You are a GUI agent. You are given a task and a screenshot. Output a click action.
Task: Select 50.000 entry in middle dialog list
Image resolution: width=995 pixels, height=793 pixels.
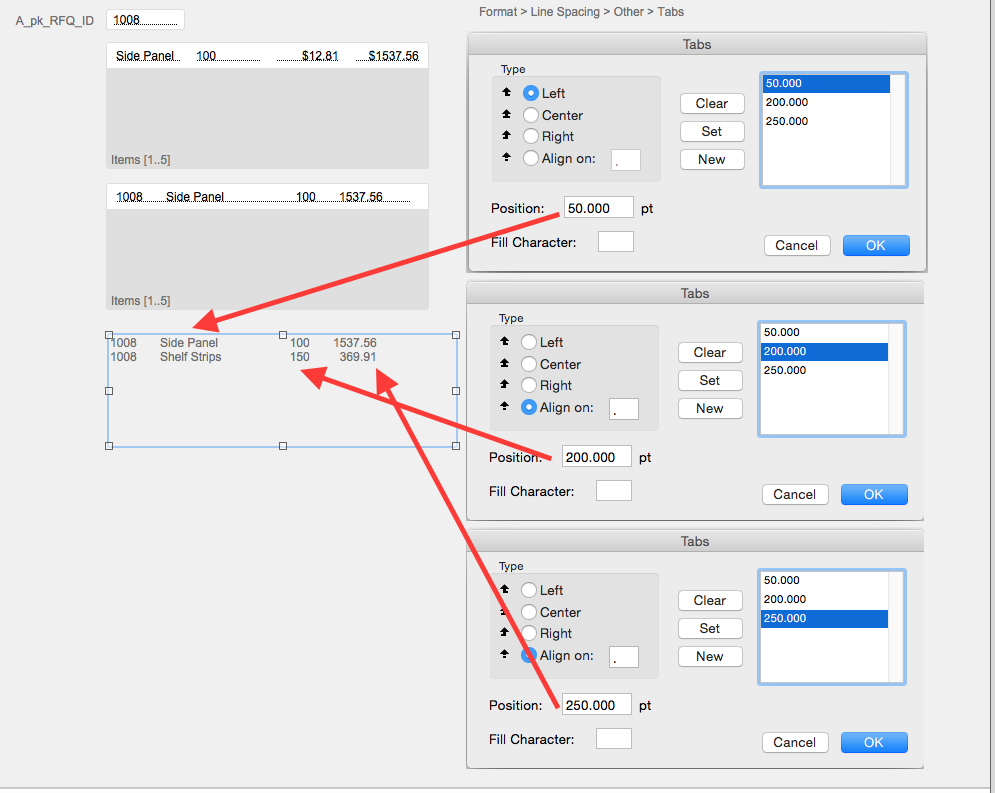click(x=824, y=332)
